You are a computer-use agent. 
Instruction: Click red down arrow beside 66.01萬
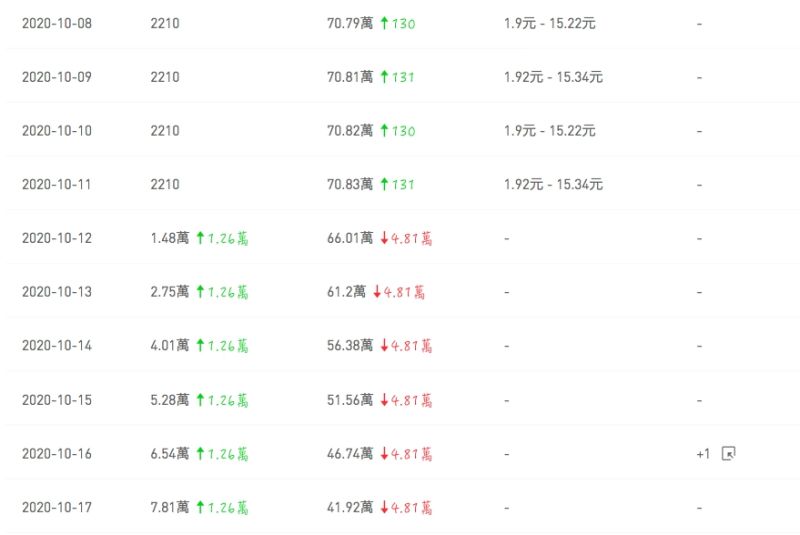[384, 238]
